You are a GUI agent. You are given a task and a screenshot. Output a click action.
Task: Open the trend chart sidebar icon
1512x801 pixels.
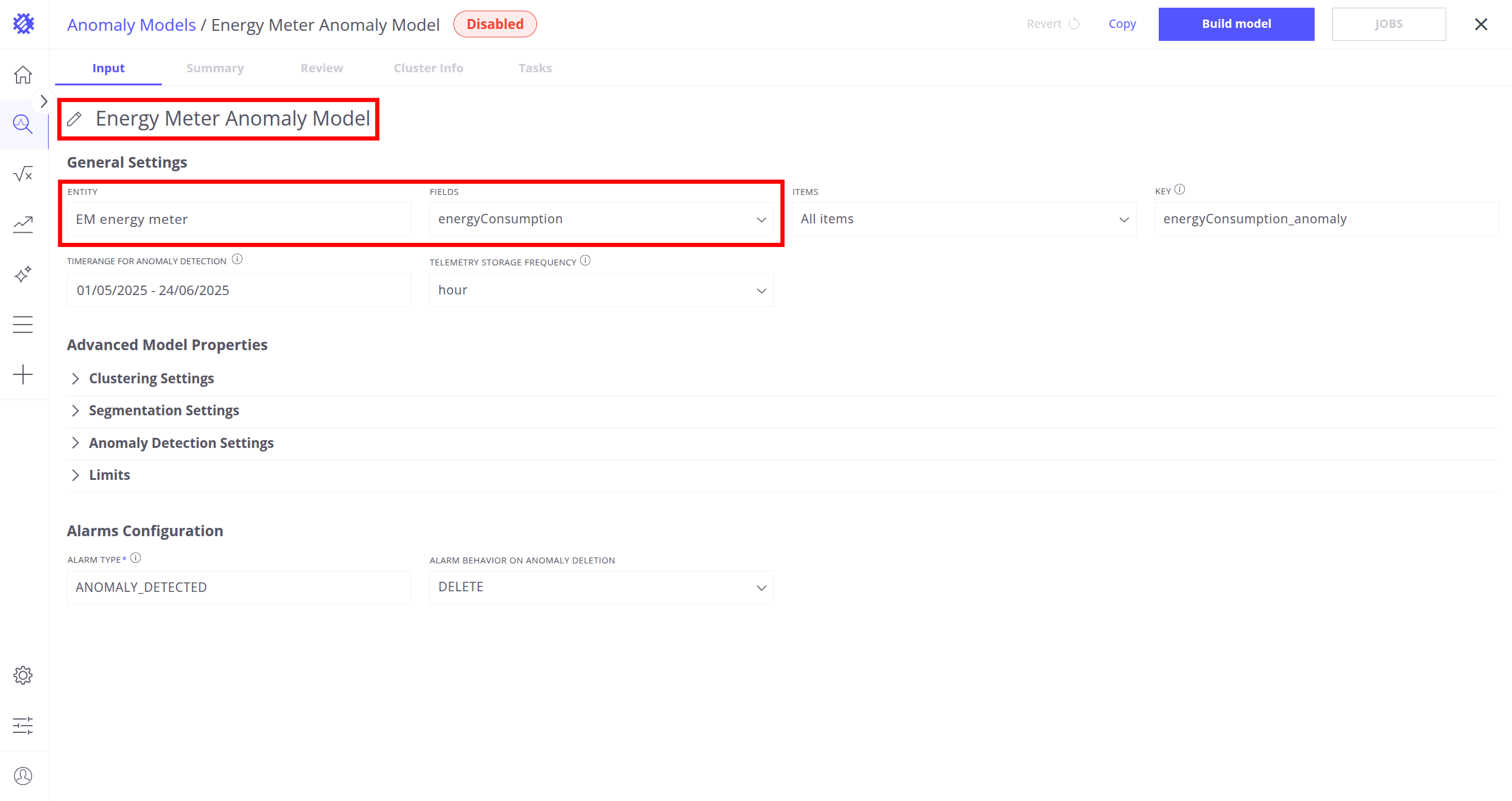23,224
